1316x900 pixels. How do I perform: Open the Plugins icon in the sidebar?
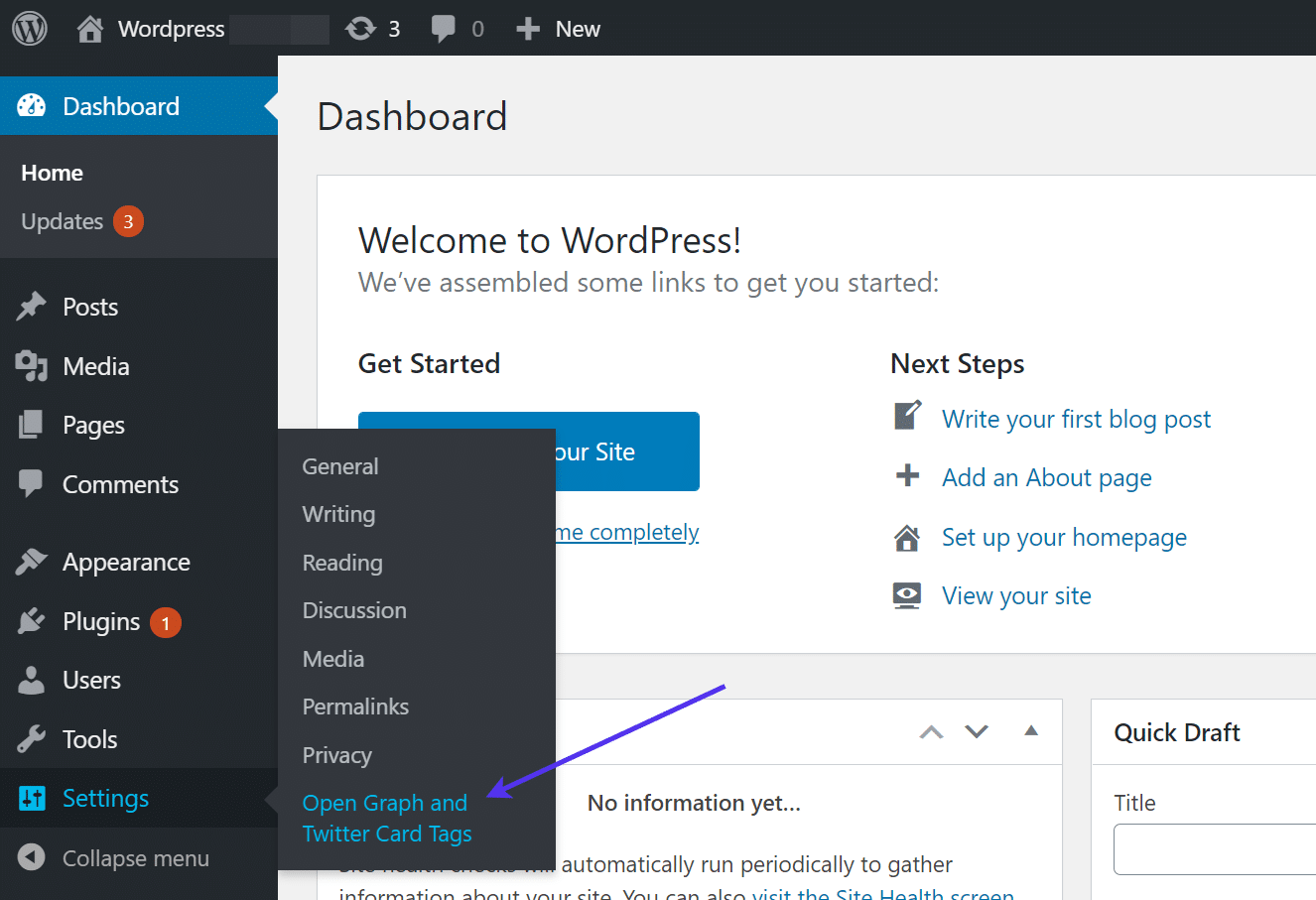[x=30, y=621]
